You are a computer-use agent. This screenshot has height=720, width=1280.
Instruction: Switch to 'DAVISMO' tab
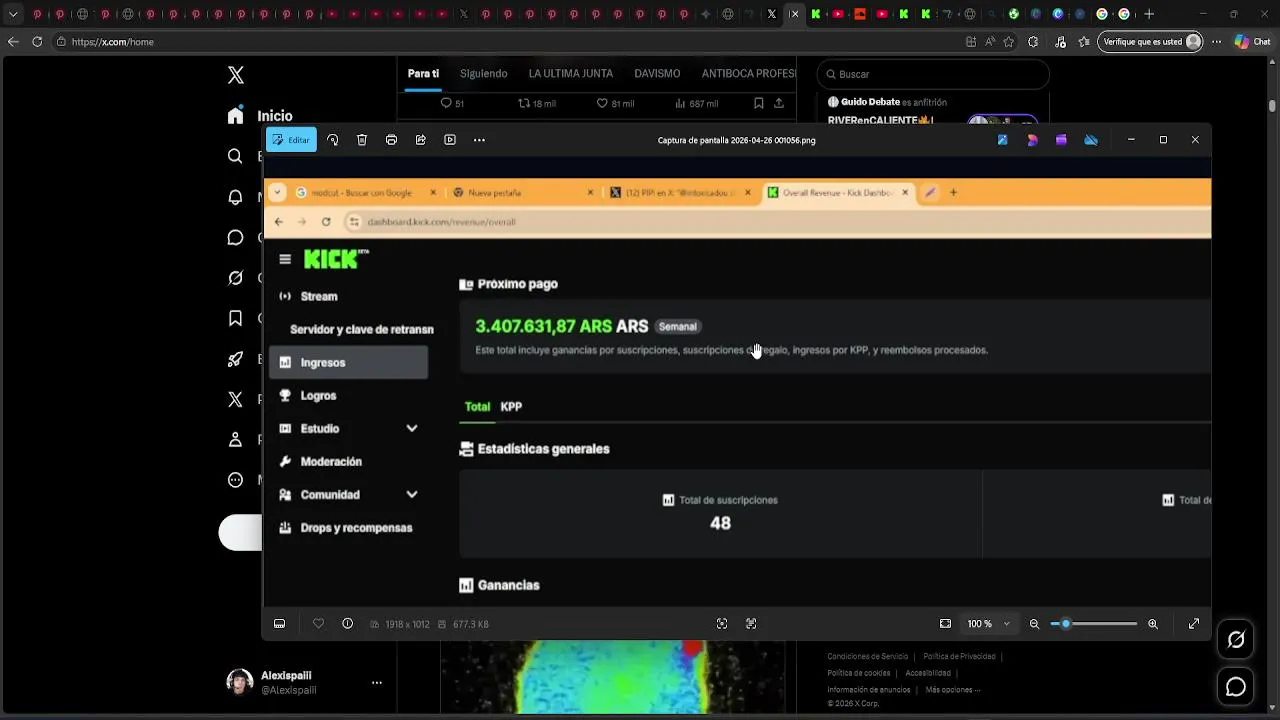[x=657, y=74]
